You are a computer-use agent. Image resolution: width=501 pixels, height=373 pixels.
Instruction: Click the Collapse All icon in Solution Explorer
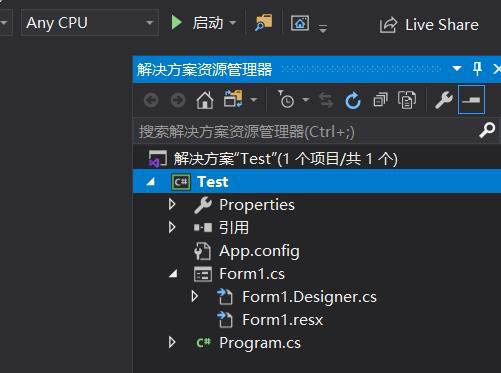point(380,100)
